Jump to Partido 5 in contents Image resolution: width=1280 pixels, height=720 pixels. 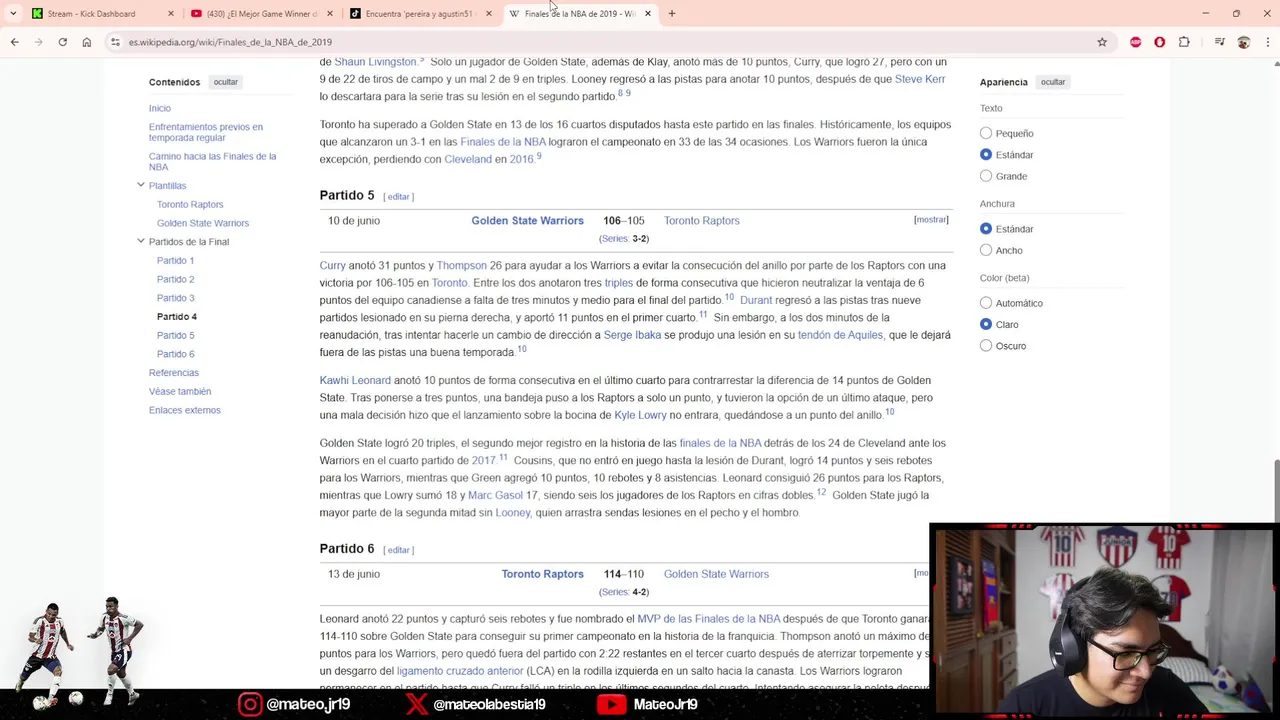coord(176,335)
